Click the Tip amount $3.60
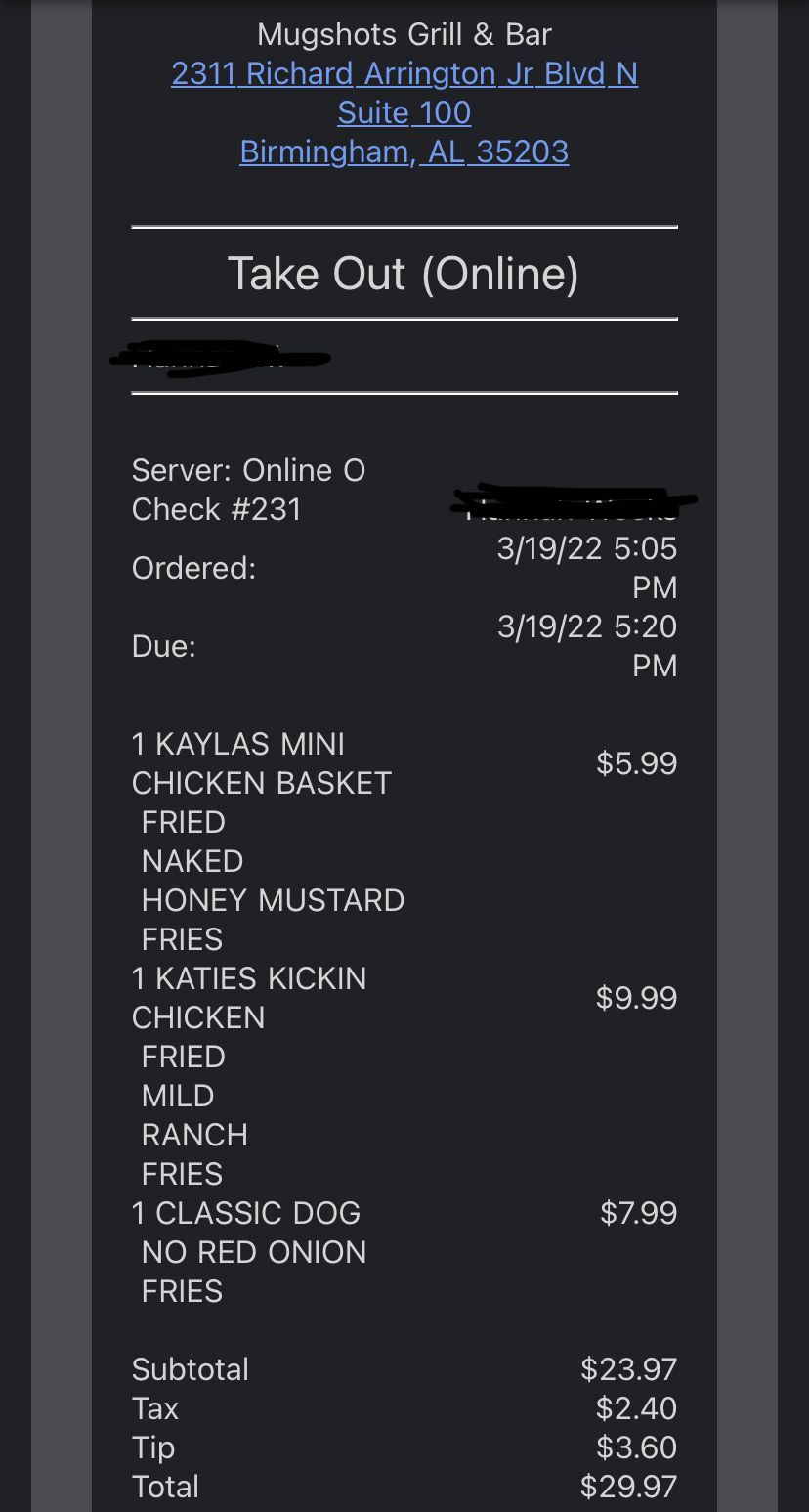Screen dimensions: 809x1512 [636, 1447]
